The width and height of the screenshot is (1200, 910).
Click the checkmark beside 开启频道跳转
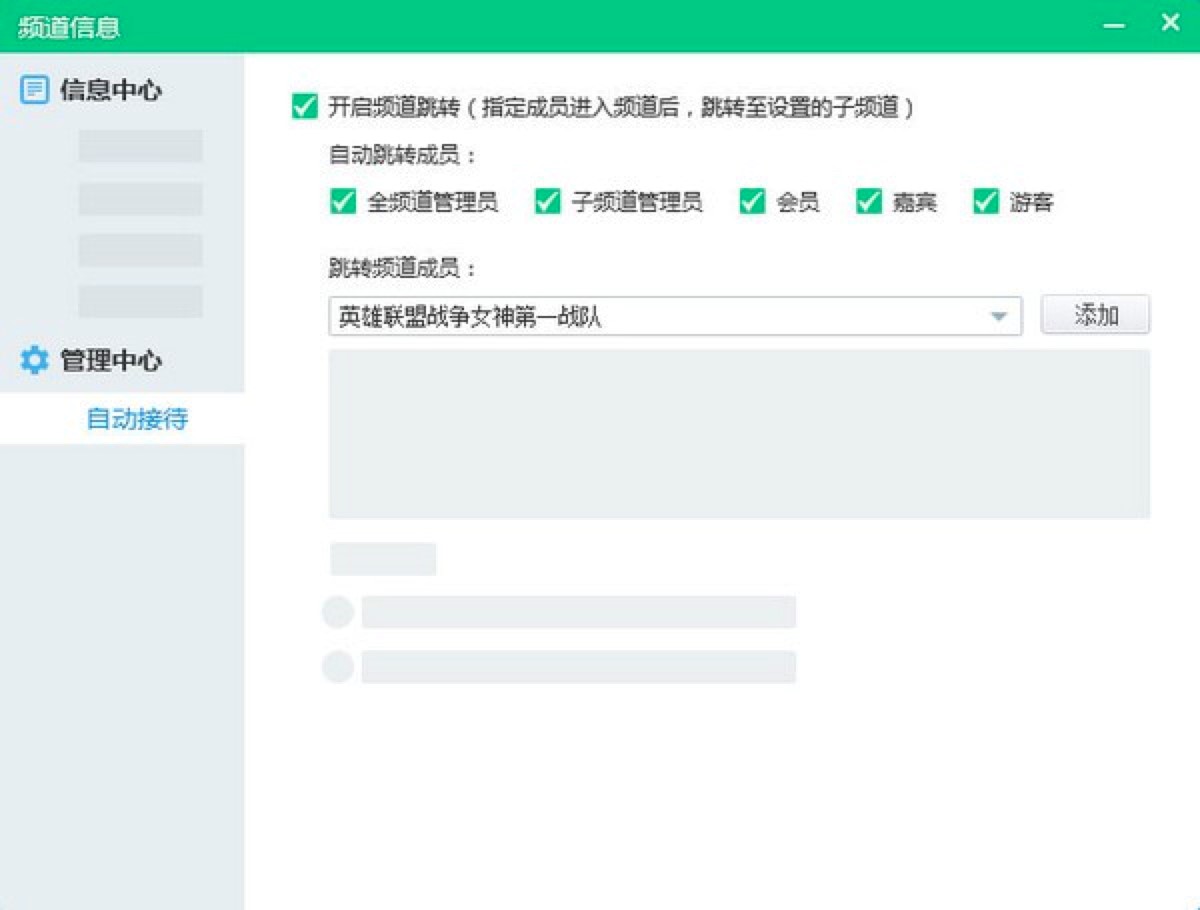[303, 104]
